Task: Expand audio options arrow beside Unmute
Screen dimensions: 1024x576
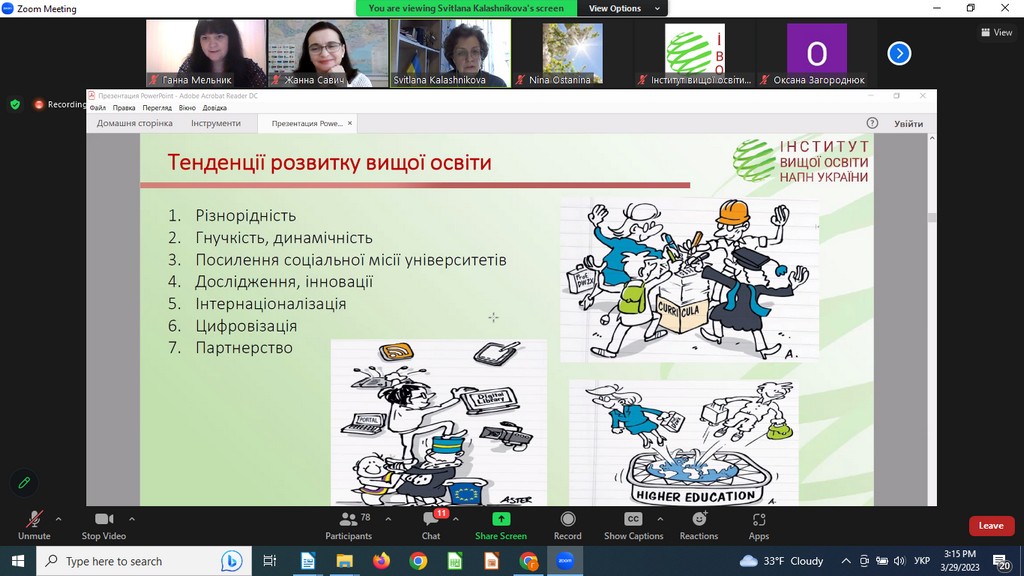Action: click(x=59, y=519)
